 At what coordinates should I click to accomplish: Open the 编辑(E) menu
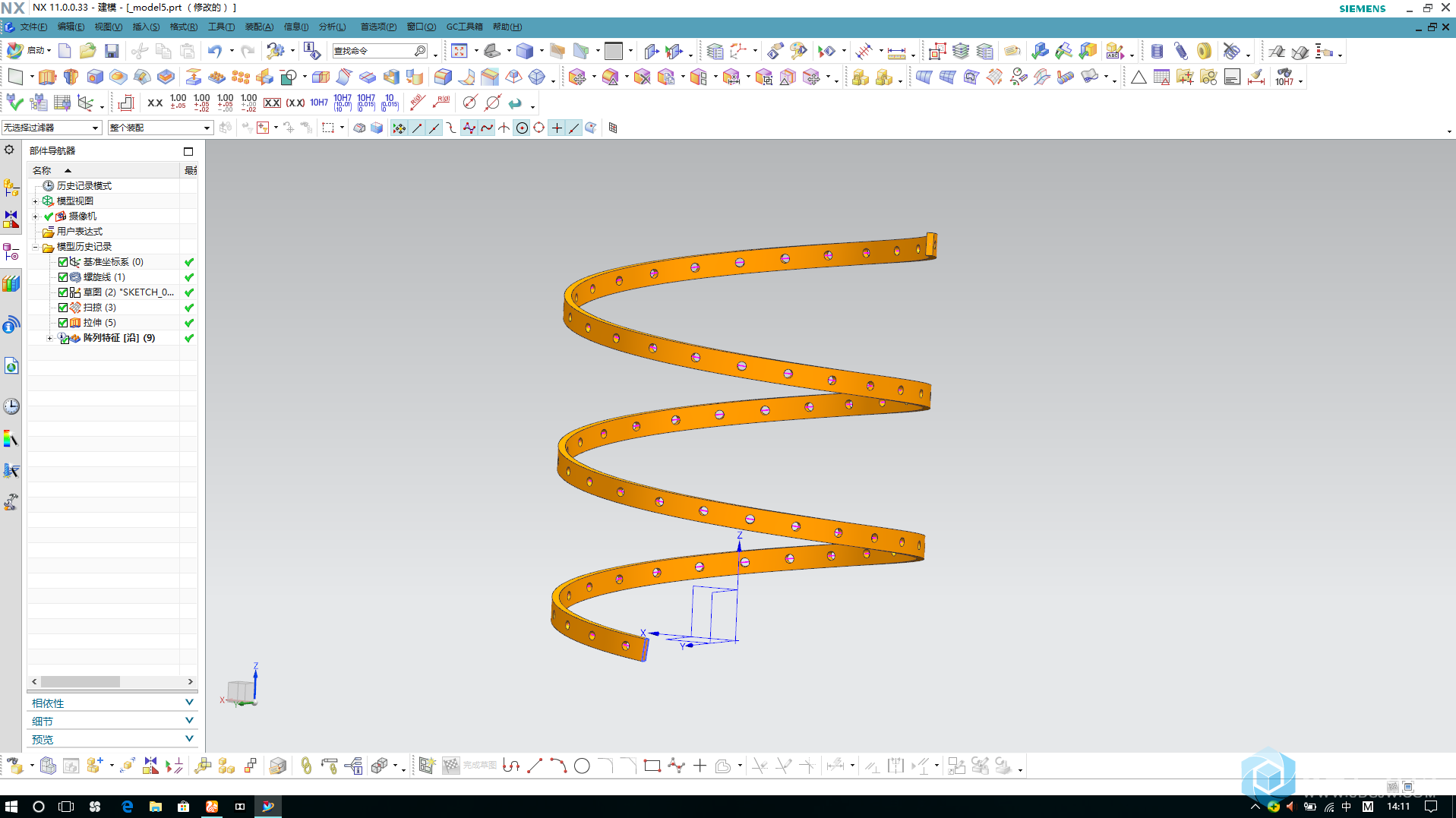click(x=71, y=27)
